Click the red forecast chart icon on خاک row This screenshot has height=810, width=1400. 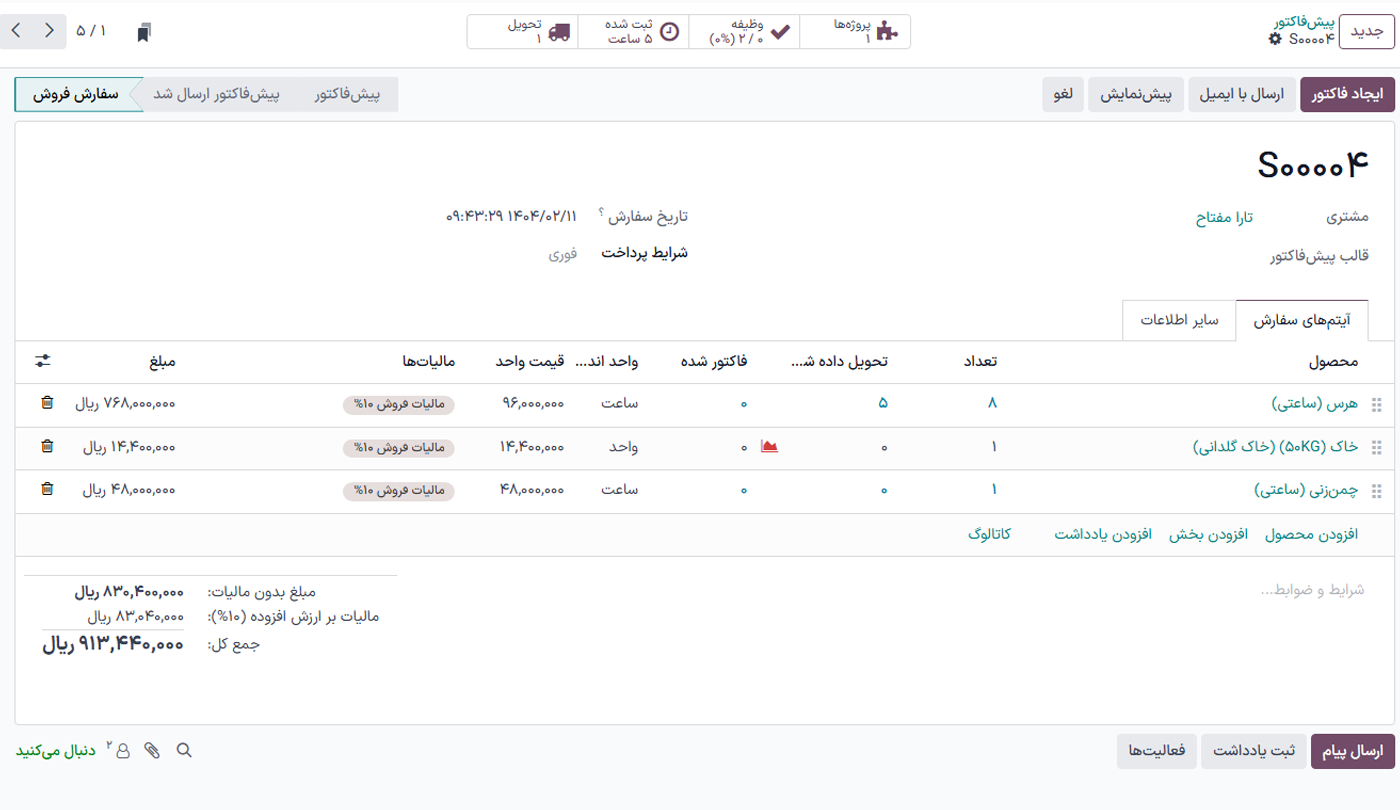[768, 448]
